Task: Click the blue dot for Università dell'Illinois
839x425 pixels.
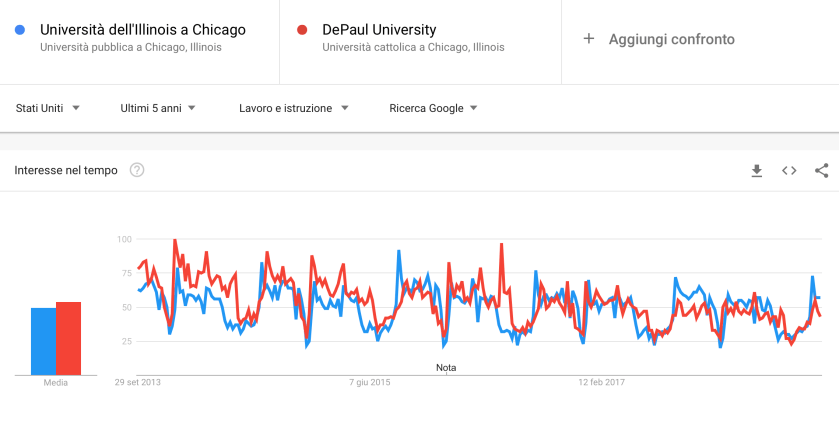Action: tap(21, 30)
